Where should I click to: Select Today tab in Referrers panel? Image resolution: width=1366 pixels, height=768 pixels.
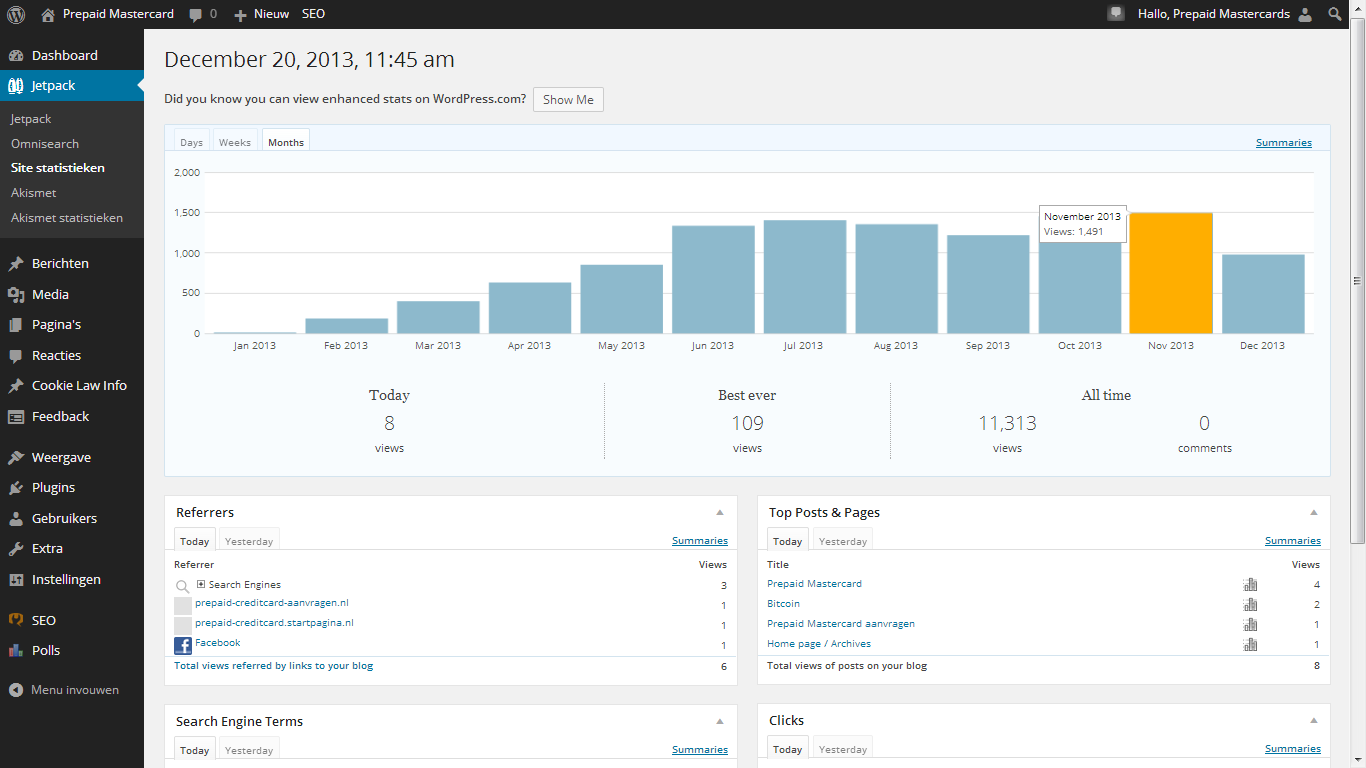tap(195, 541)
